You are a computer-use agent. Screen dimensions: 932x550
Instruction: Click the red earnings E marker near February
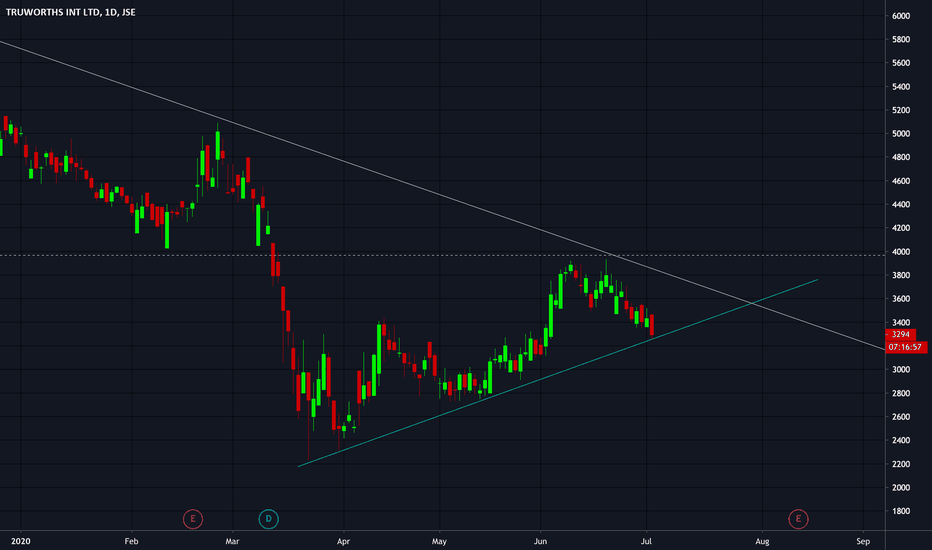pos(193,519)
